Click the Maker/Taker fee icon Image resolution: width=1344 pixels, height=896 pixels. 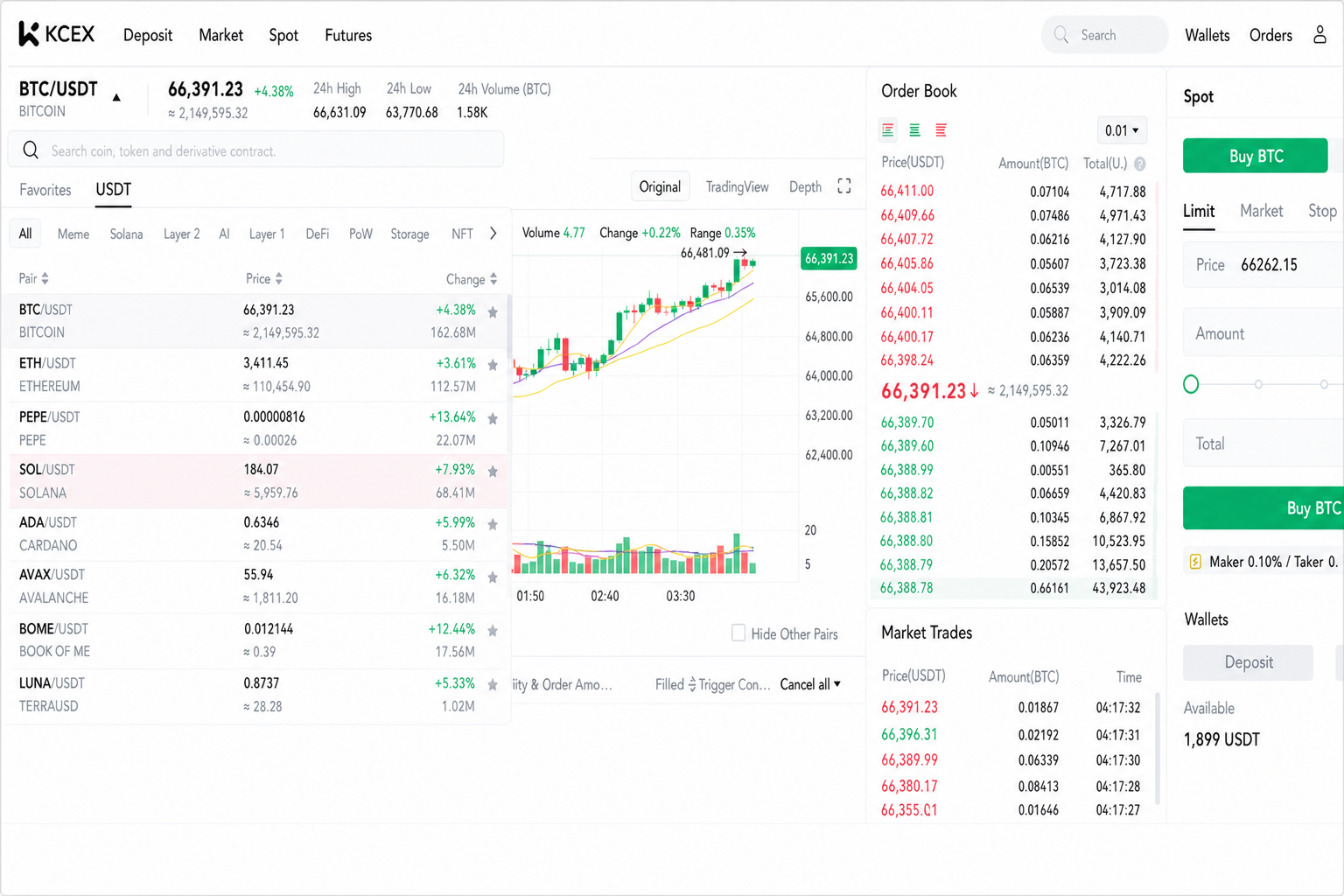[x=1195, y=562]
